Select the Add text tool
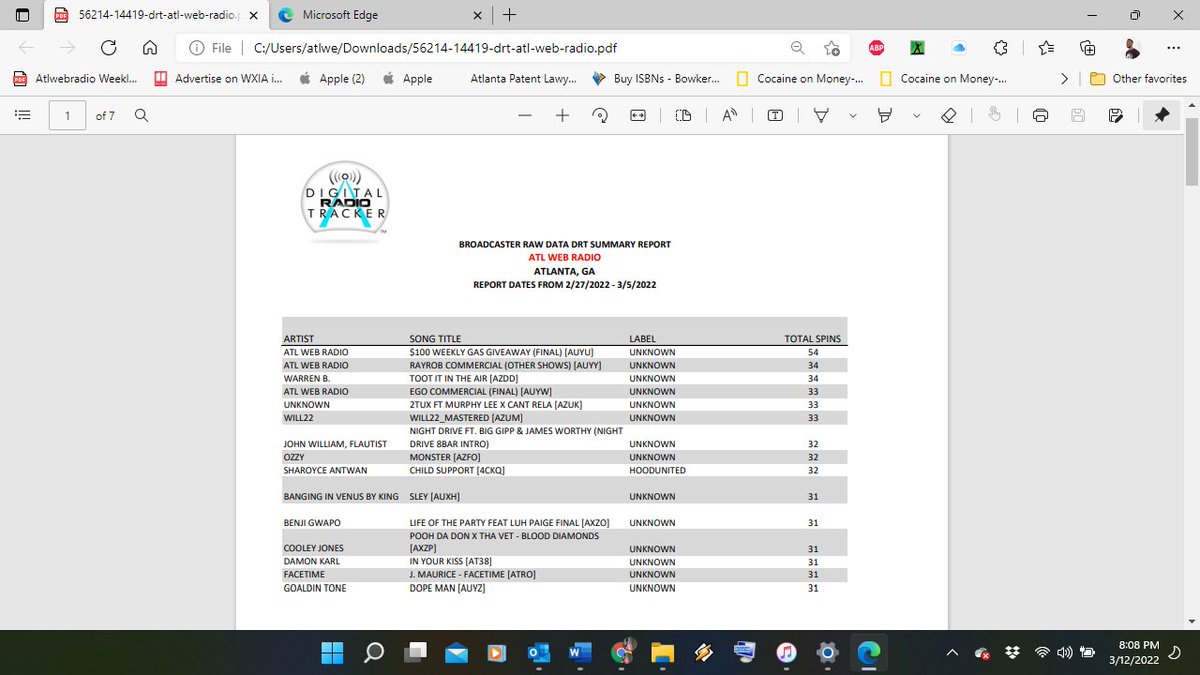The image size is (1200, 675). tap(775, 115)
